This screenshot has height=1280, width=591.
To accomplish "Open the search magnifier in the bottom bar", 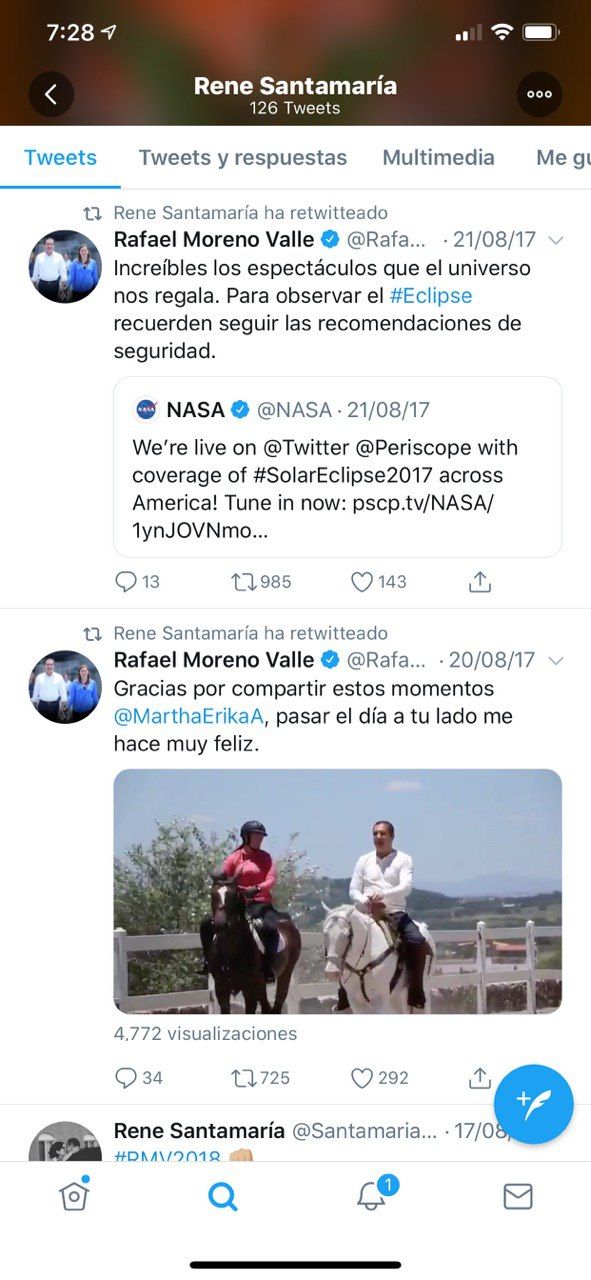I will click(223, 1196).
